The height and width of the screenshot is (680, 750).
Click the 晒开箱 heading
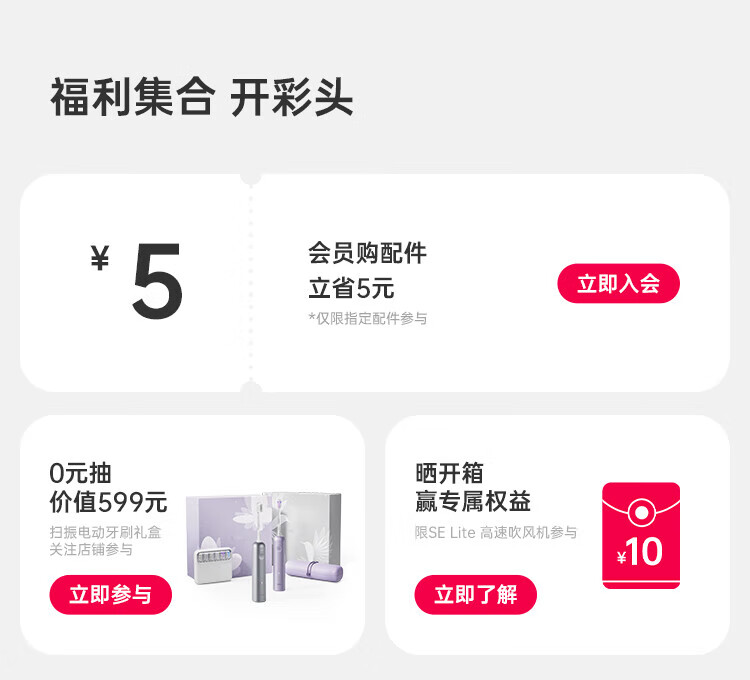click(449, 472)
